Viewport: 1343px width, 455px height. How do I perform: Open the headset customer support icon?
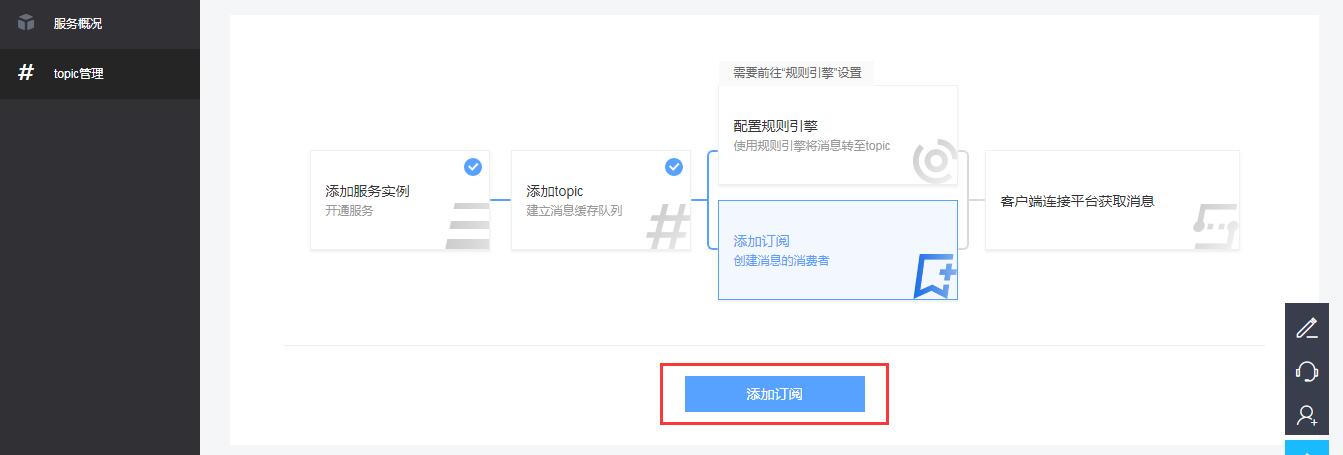pyautogui.click(x=1307, y=371)
